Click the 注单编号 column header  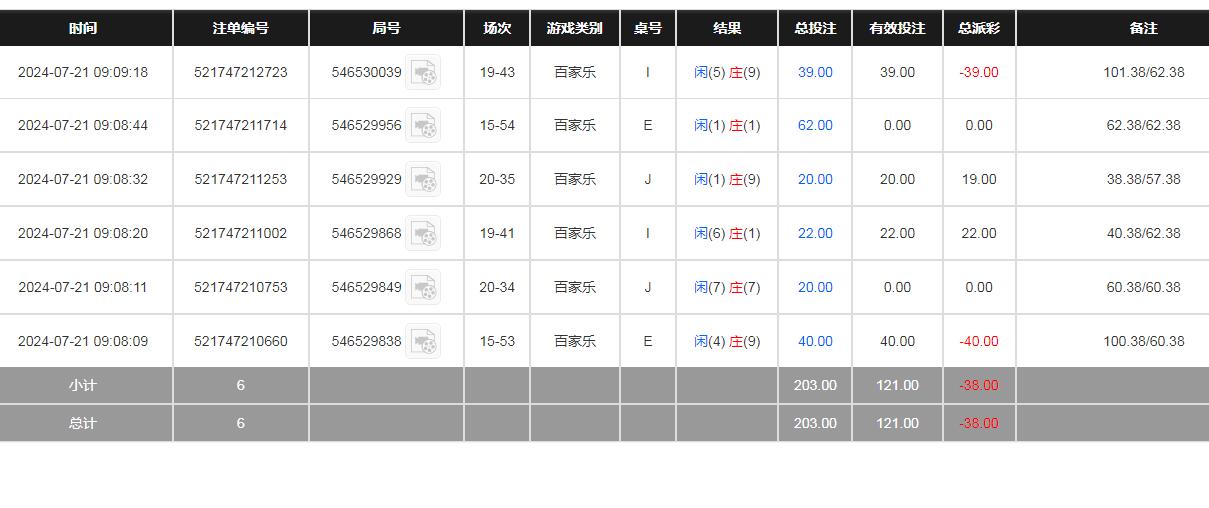click(240, 28)
